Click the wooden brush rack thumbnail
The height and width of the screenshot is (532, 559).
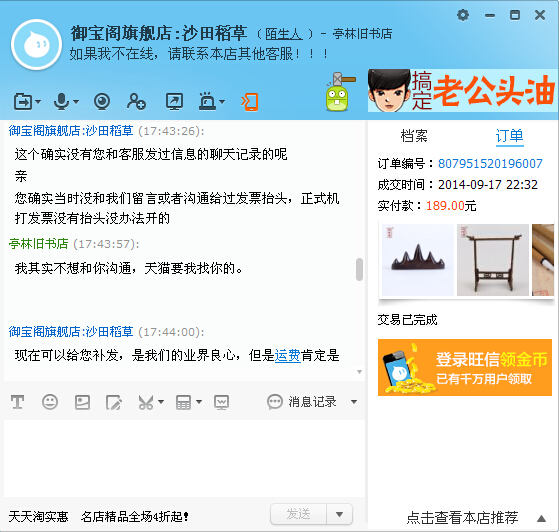click(x=493, y=260)
